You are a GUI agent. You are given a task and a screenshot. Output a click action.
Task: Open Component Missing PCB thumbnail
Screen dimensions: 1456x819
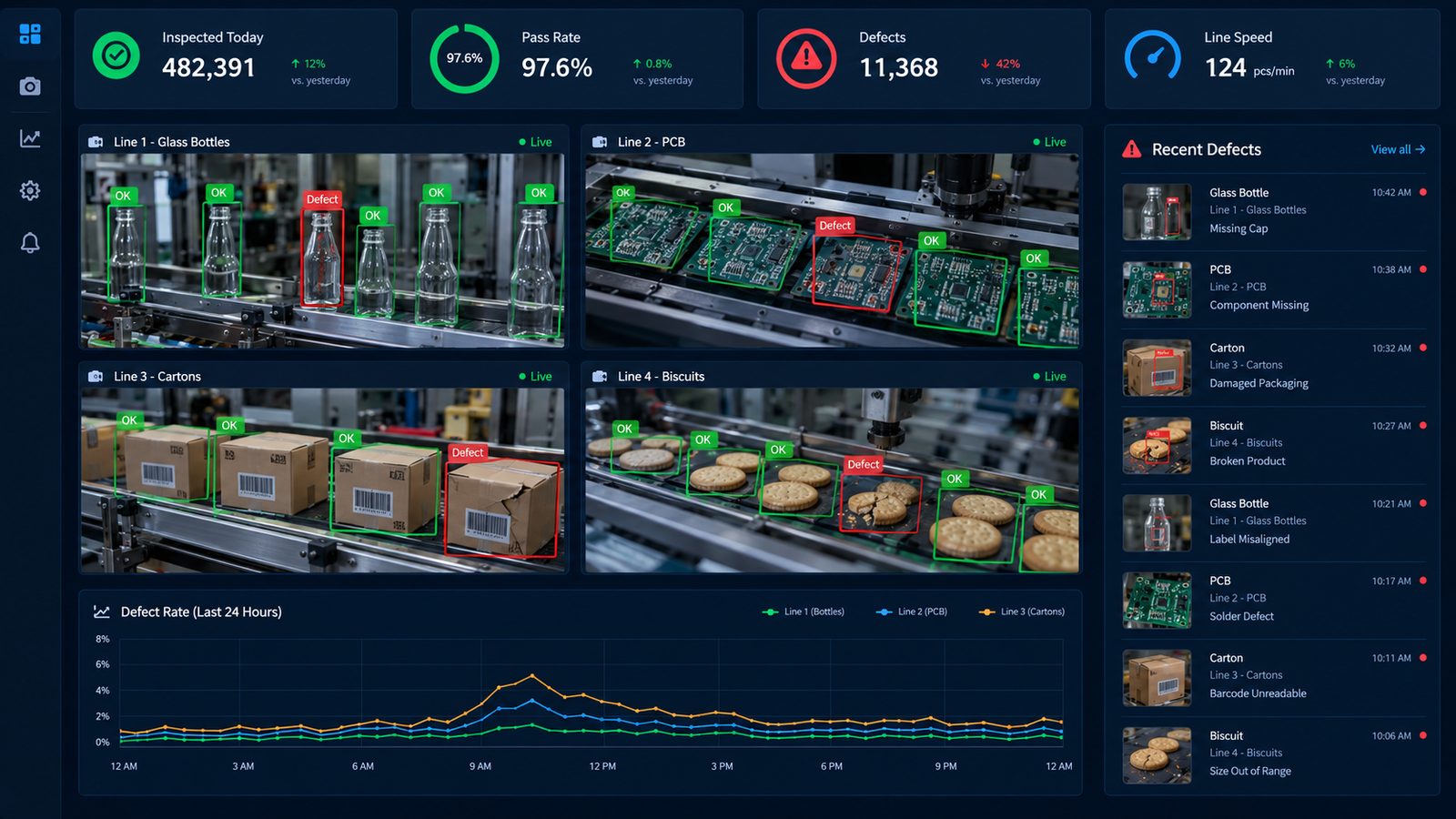(x=1157, y=290)
